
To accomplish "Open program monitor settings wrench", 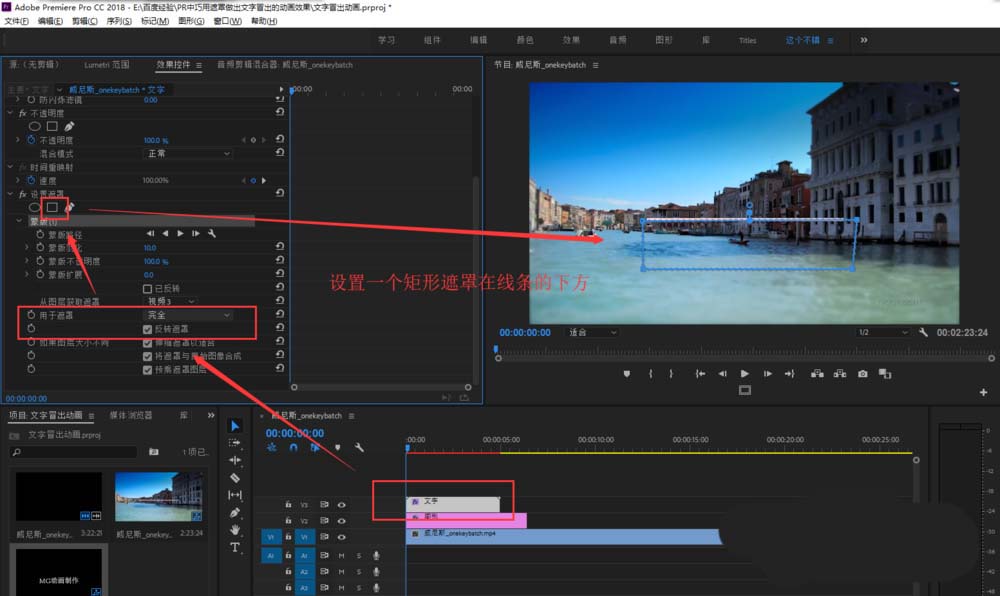I will point(923,332).
